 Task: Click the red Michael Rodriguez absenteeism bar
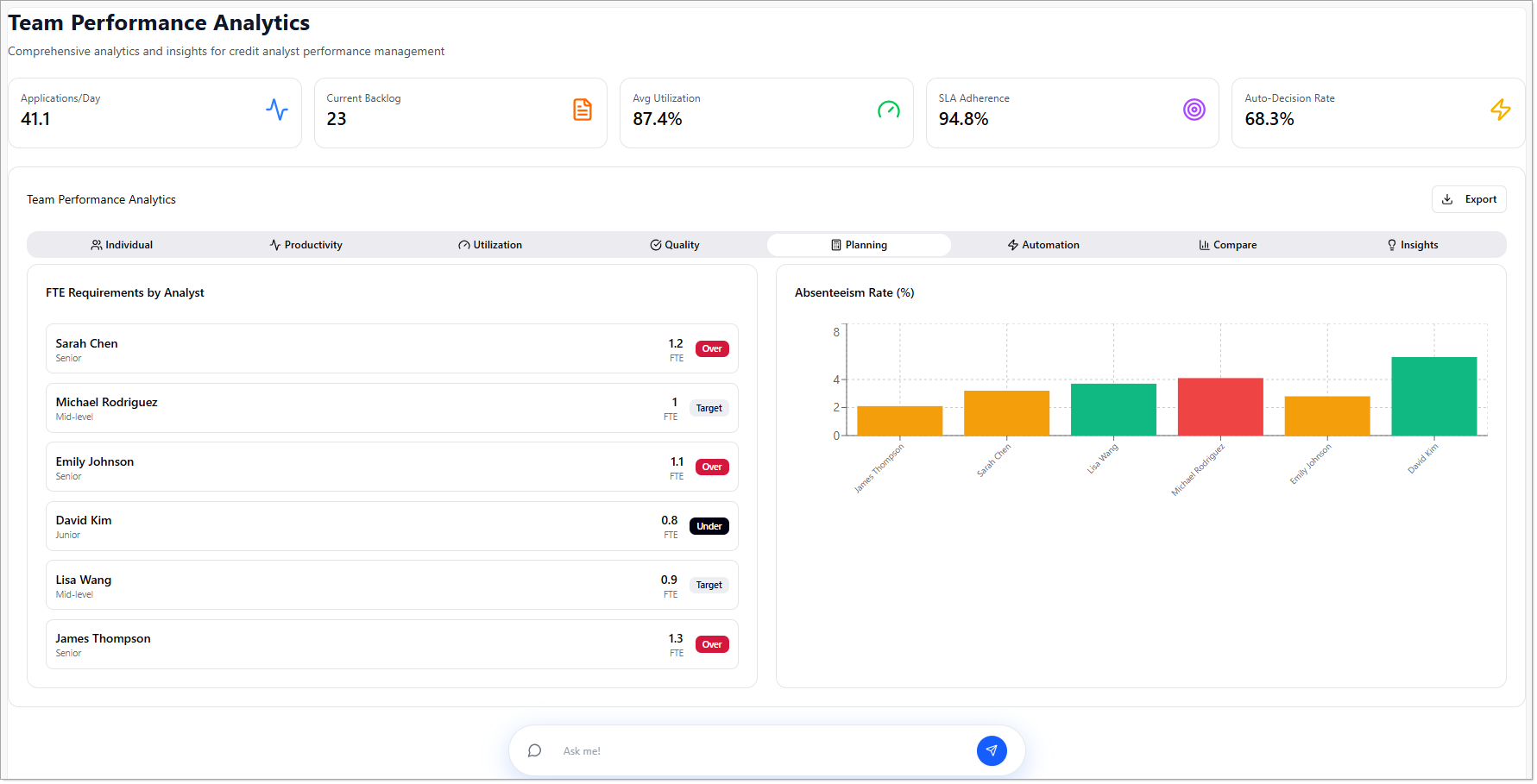[1219, 406]
